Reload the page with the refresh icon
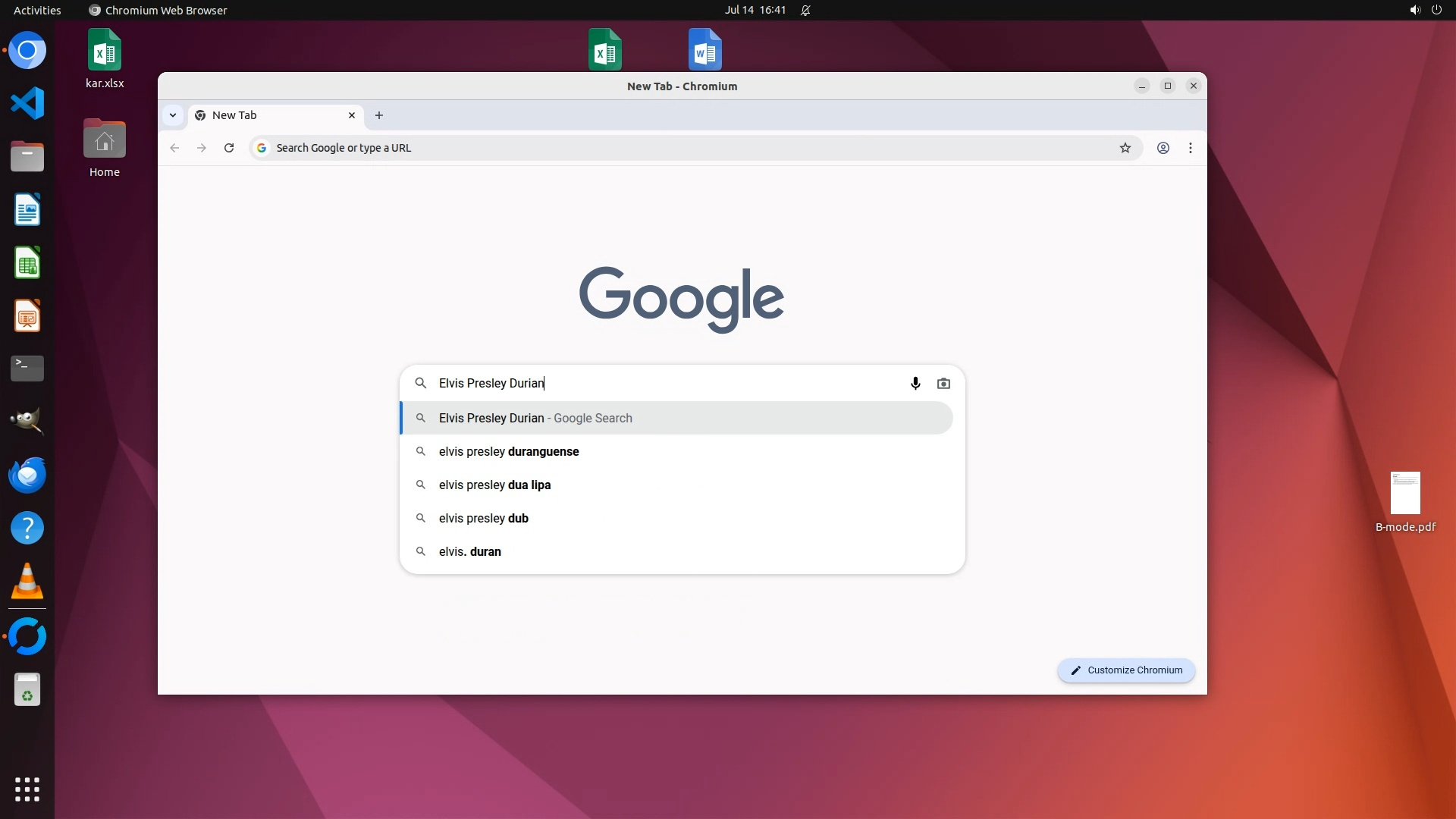1456x819 pixels. (229, 148)
